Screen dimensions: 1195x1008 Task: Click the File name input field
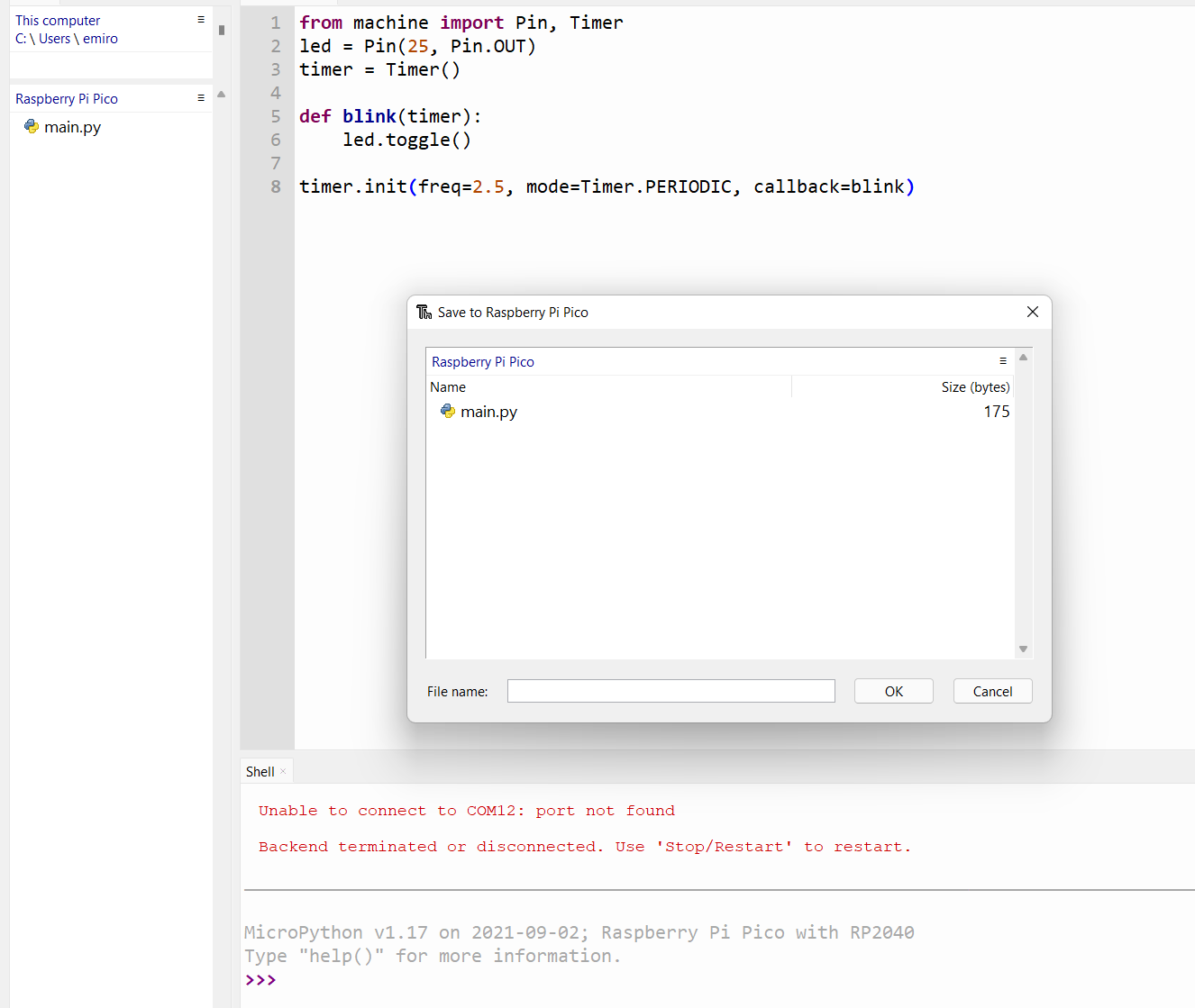click(x=671, y=691)
